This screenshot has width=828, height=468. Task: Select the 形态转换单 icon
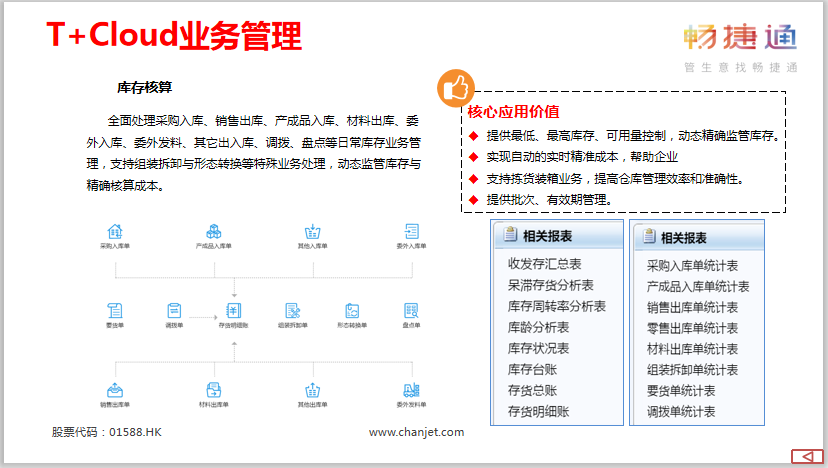352,311
